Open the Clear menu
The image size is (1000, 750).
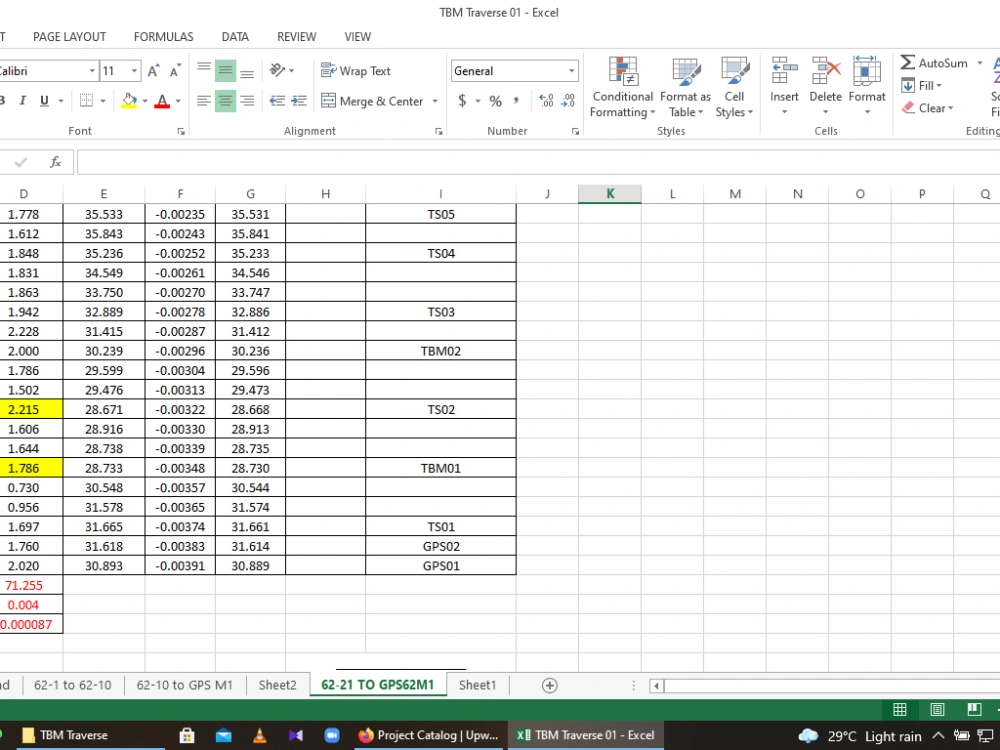coord(928,108)
